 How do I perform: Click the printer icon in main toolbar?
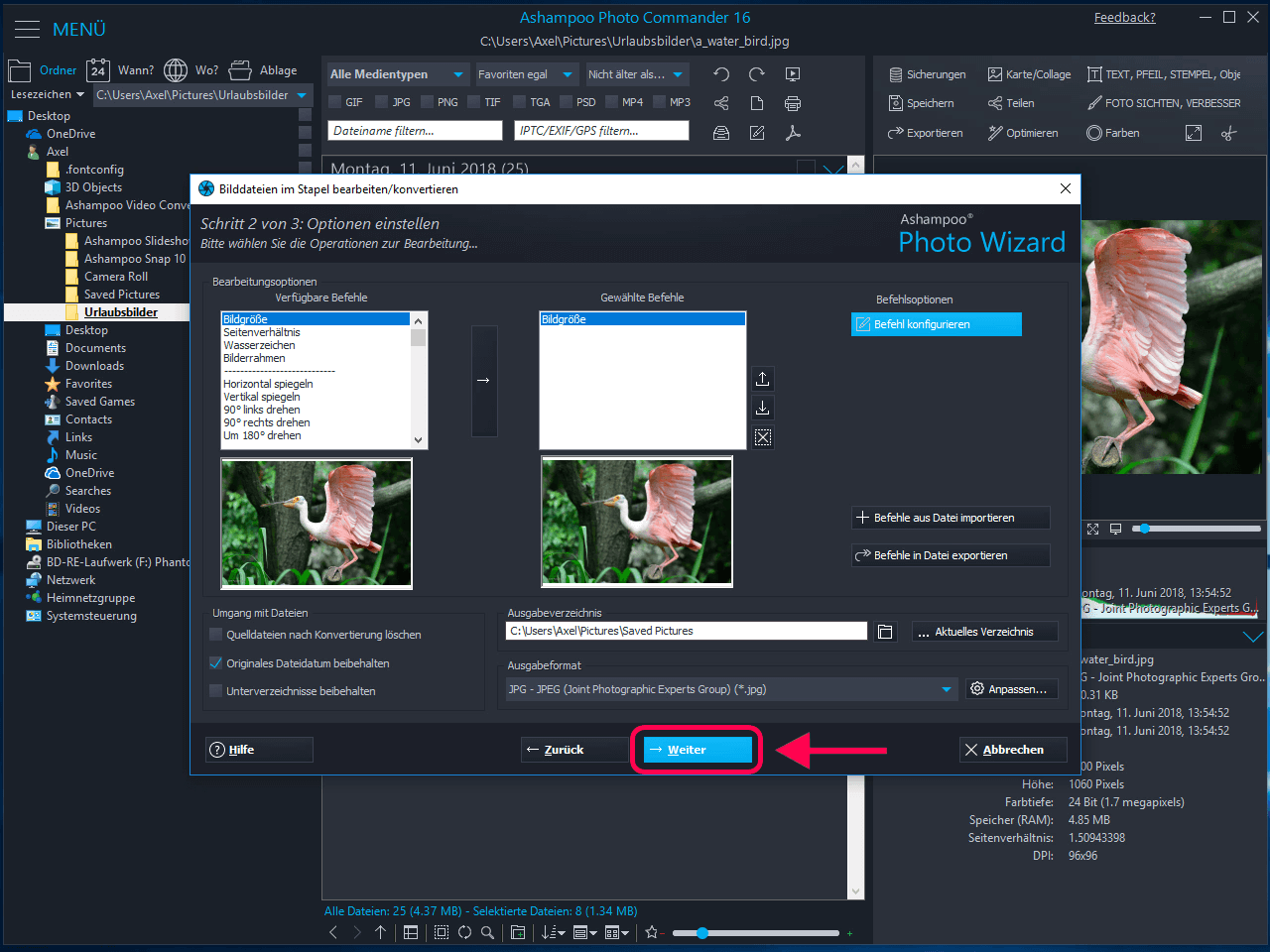coord(793,103)
